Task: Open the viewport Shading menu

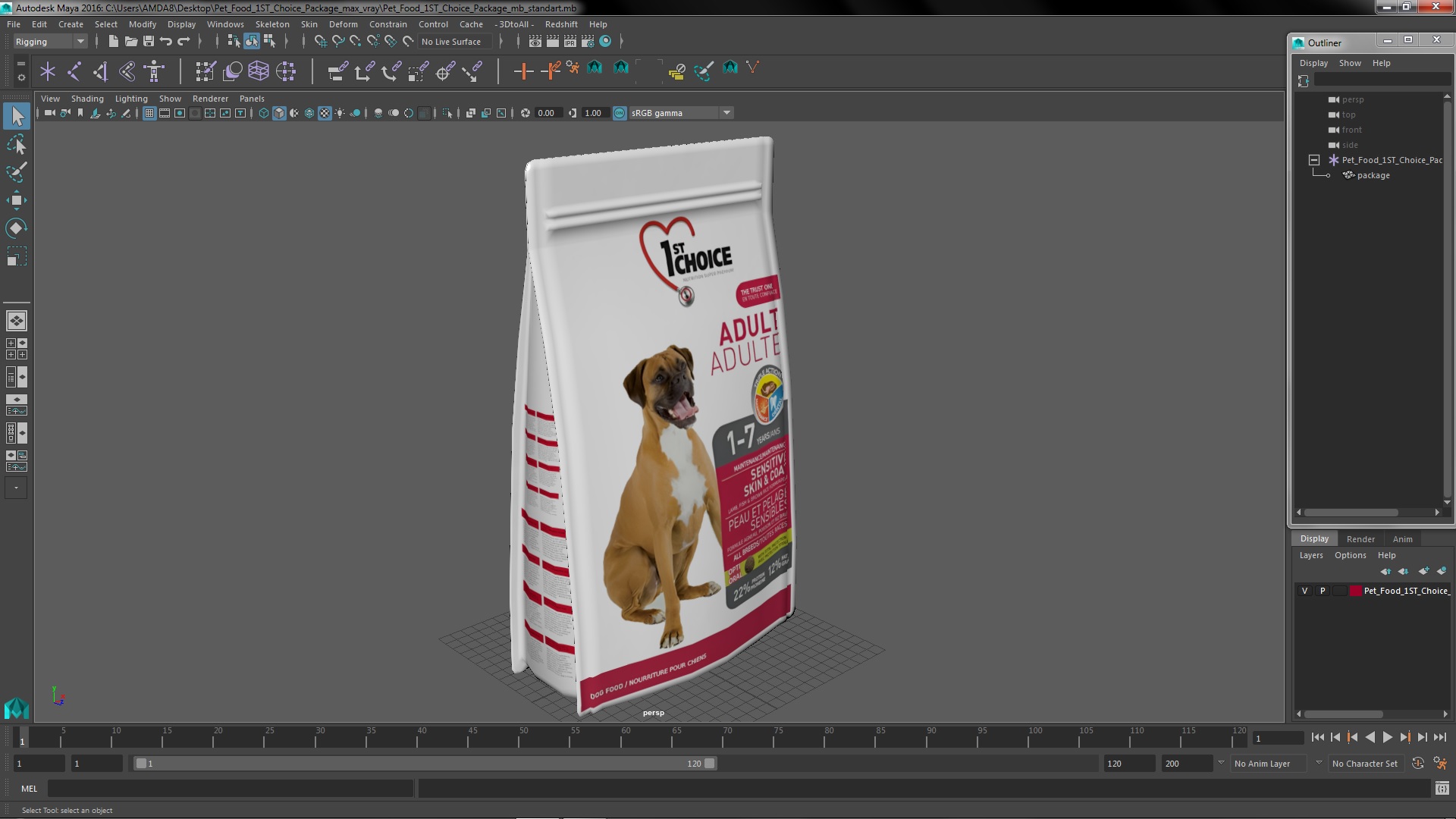Action: pos(87,99)
